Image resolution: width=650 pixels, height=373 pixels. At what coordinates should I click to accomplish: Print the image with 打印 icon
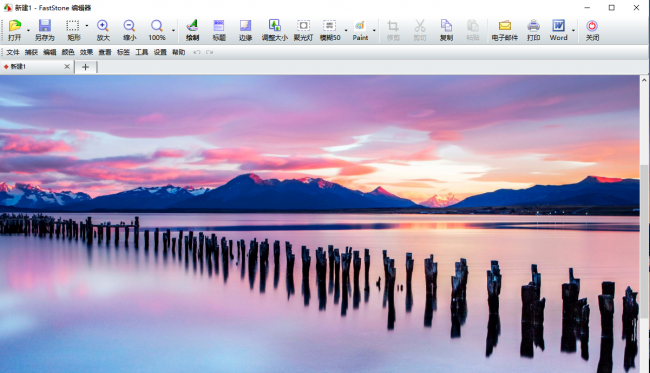click(x=534, y=30)
